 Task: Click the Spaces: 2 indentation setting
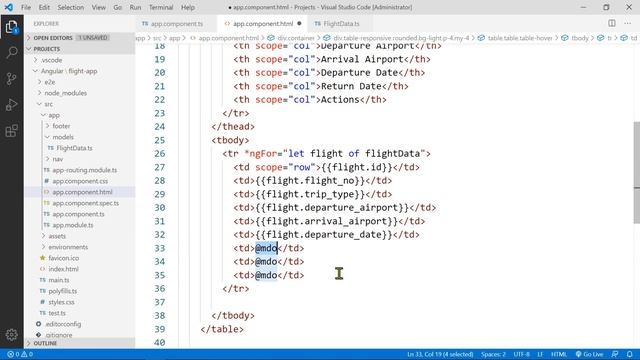(493, 354)
